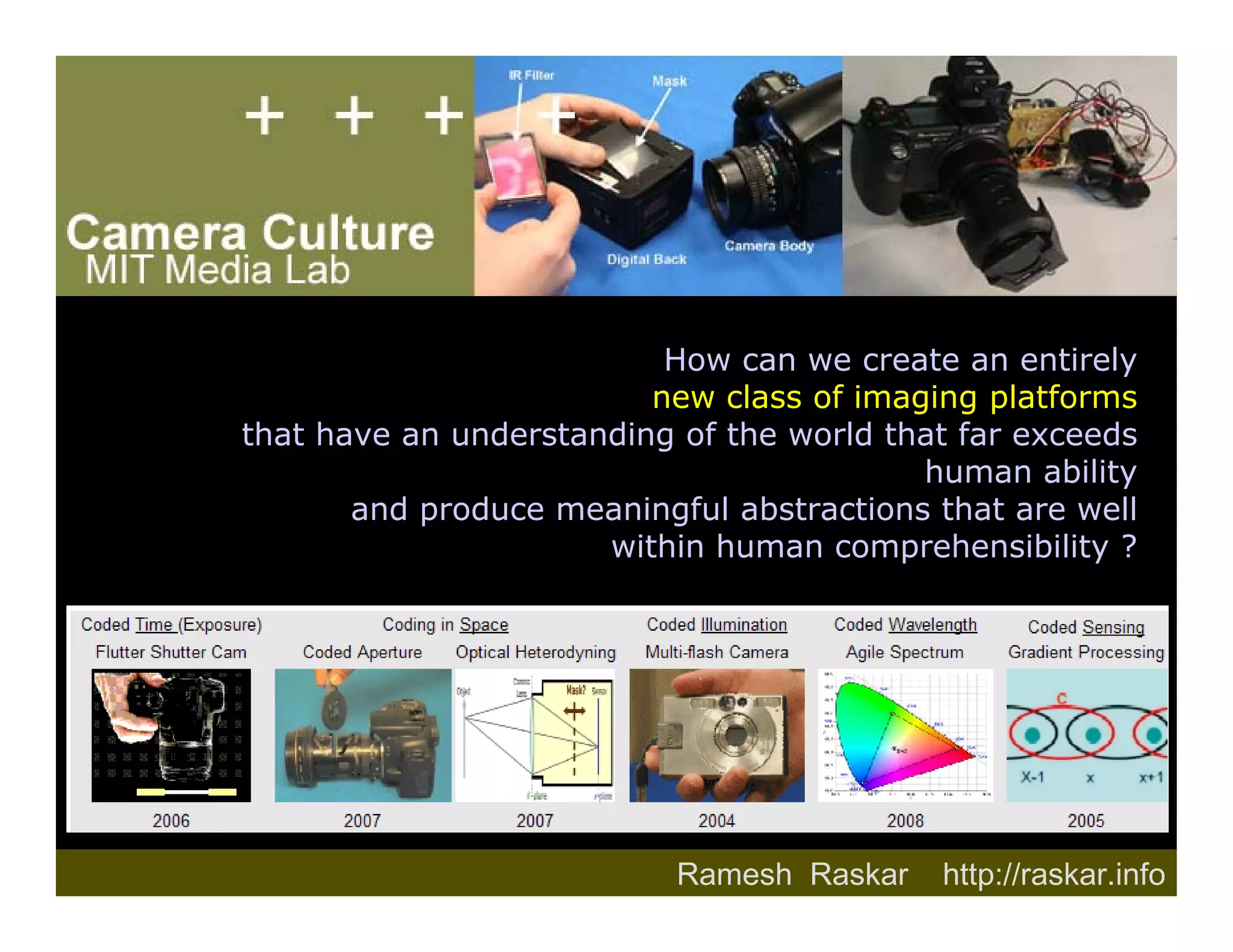Click the Digital Back labeled photo
This screenshot has height=952, width=1233.
click(x=657, y=175)
